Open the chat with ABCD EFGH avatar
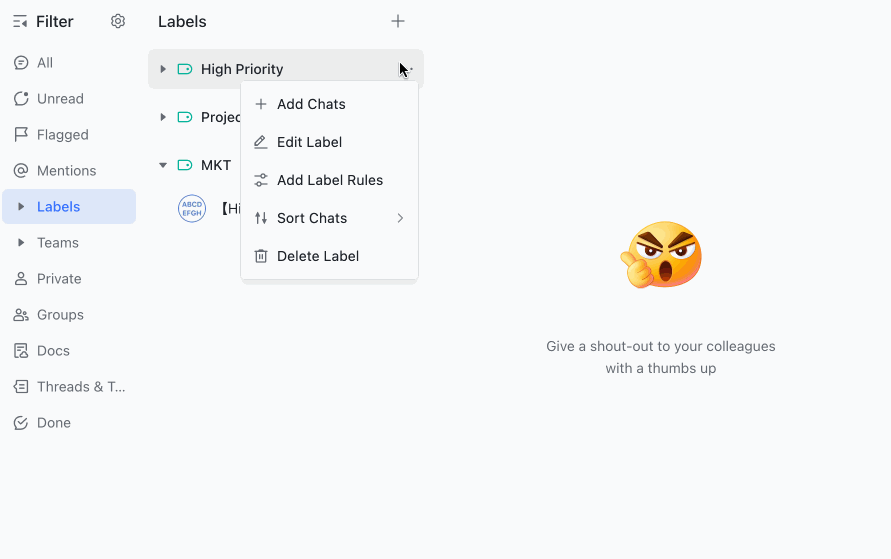 click(x=192, y=208)
